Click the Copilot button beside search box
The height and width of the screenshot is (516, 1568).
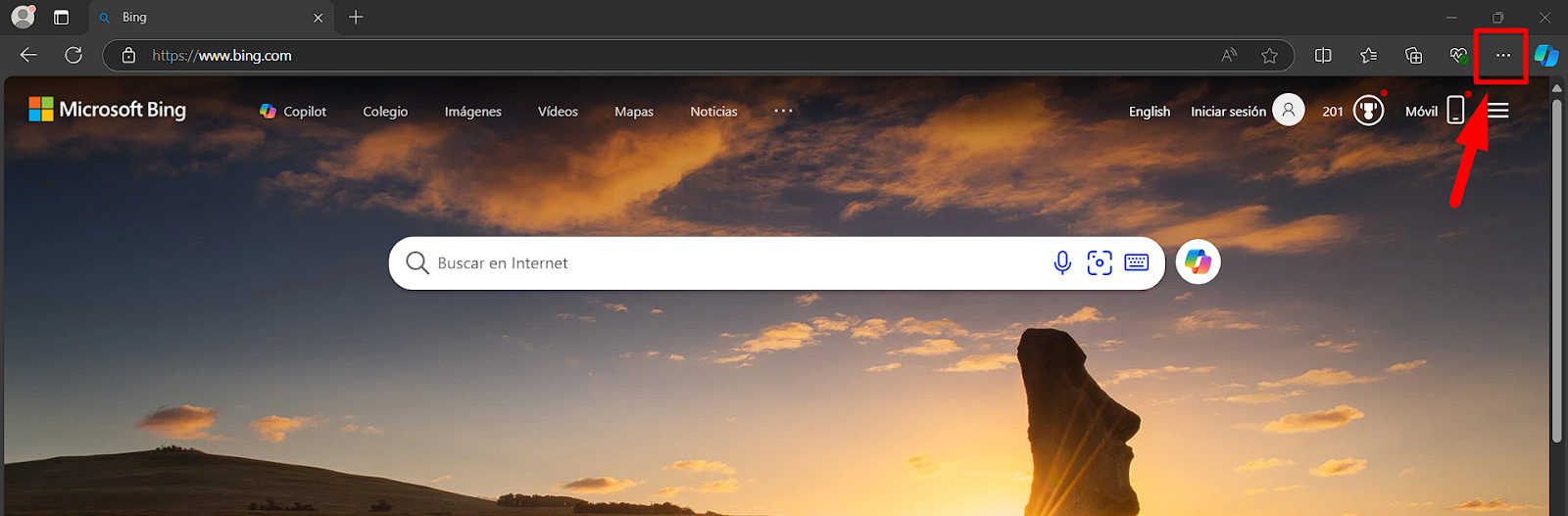[1198, 262]
